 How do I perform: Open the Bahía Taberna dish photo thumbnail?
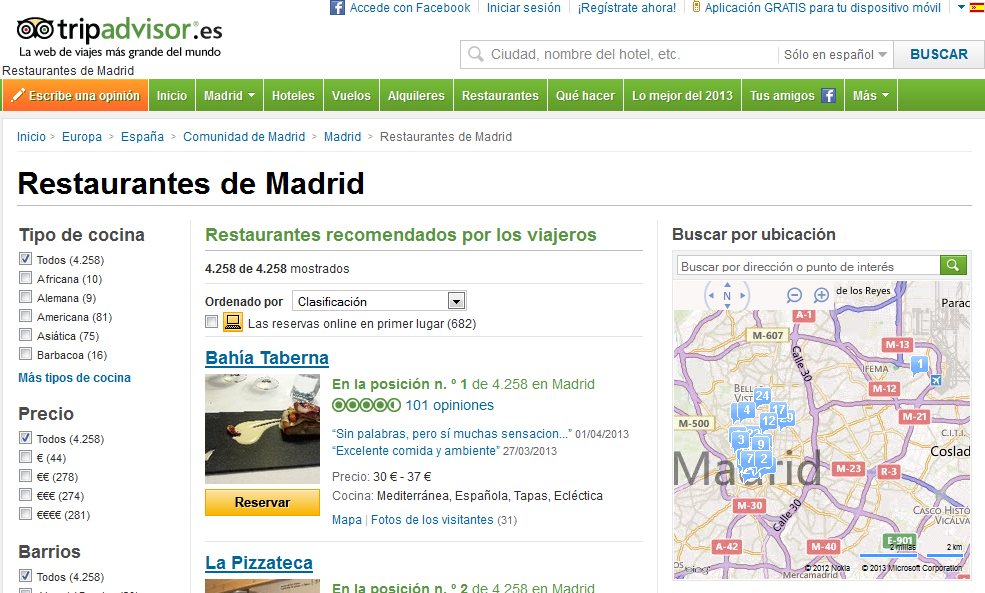pyautogui.click(x=263, y=428)
